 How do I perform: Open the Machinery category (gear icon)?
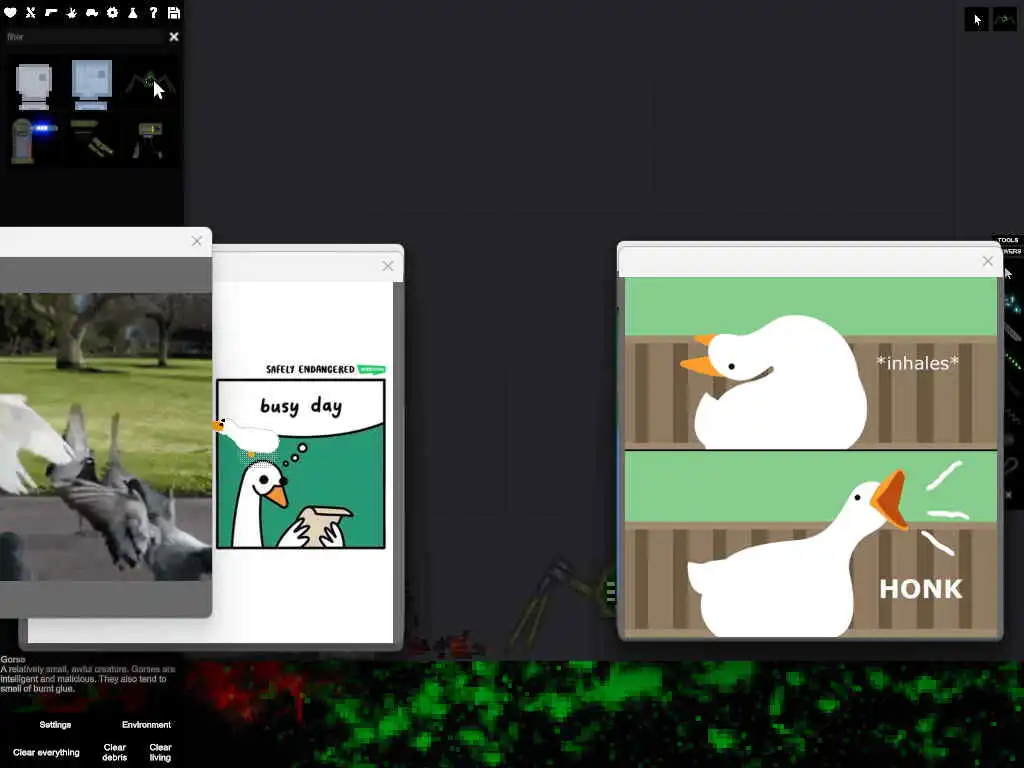click(x=112, y=12)
